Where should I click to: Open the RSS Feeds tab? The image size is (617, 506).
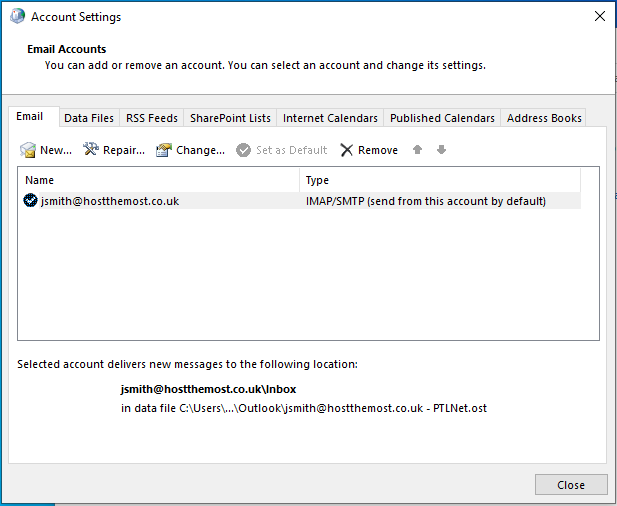click(152, 118)
